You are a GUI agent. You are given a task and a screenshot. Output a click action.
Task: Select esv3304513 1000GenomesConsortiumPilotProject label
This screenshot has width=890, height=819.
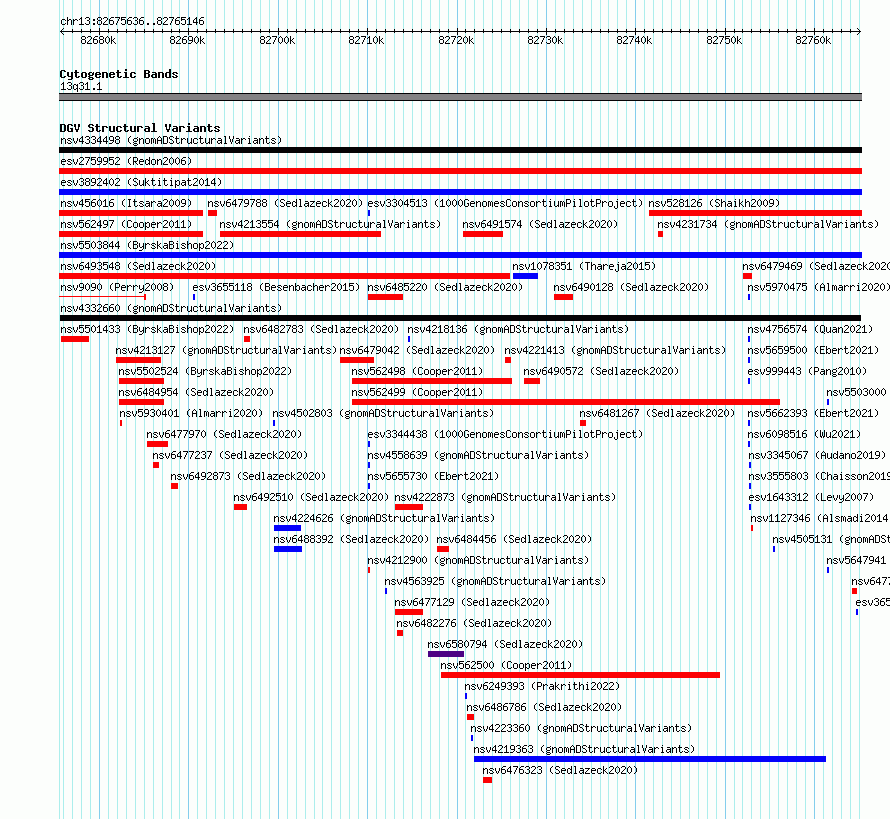coord(505,203)
